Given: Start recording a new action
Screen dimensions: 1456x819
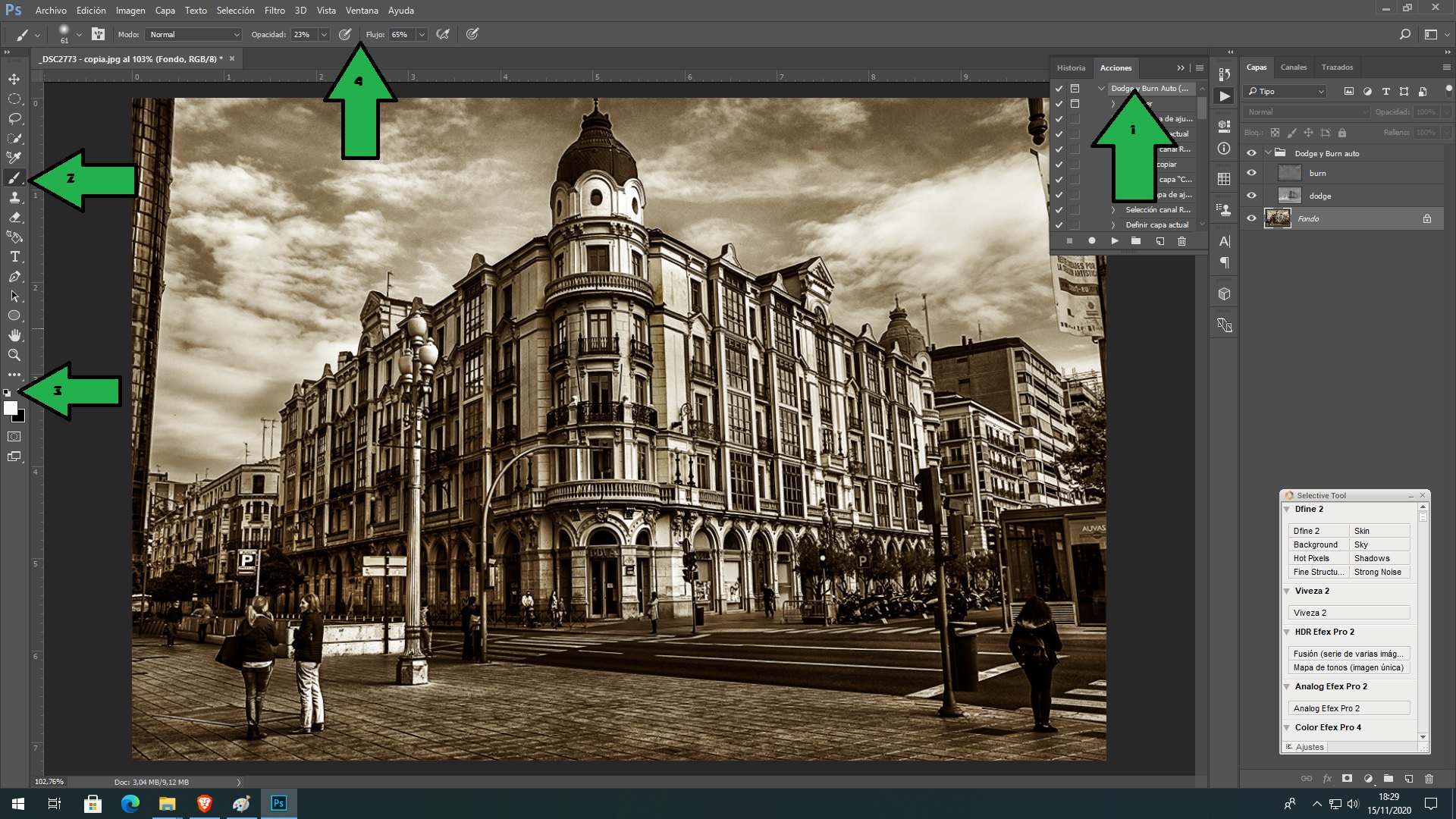Looking at the screenshot, I should 1092,241.
